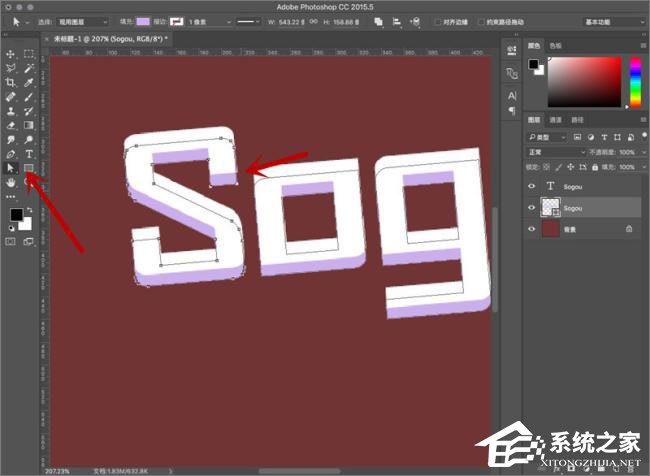650x476 pixels.
Task: Click the purple fill color swatch
Action: [144, 21]
